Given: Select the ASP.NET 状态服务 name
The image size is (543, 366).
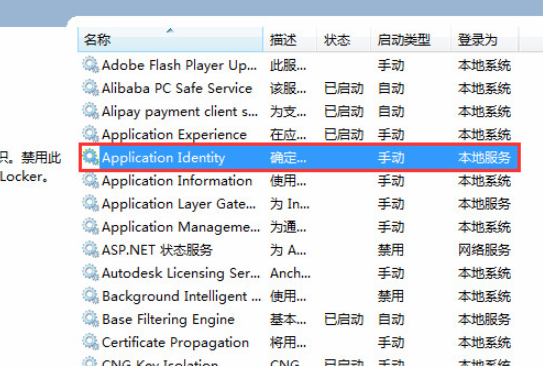Looking at the screenshot, I should point(157,250).
